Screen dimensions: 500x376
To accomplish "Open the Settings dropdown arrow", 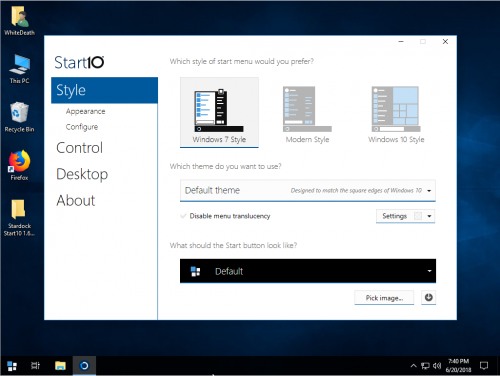I will pyautogui.click(x=429, y=216).
